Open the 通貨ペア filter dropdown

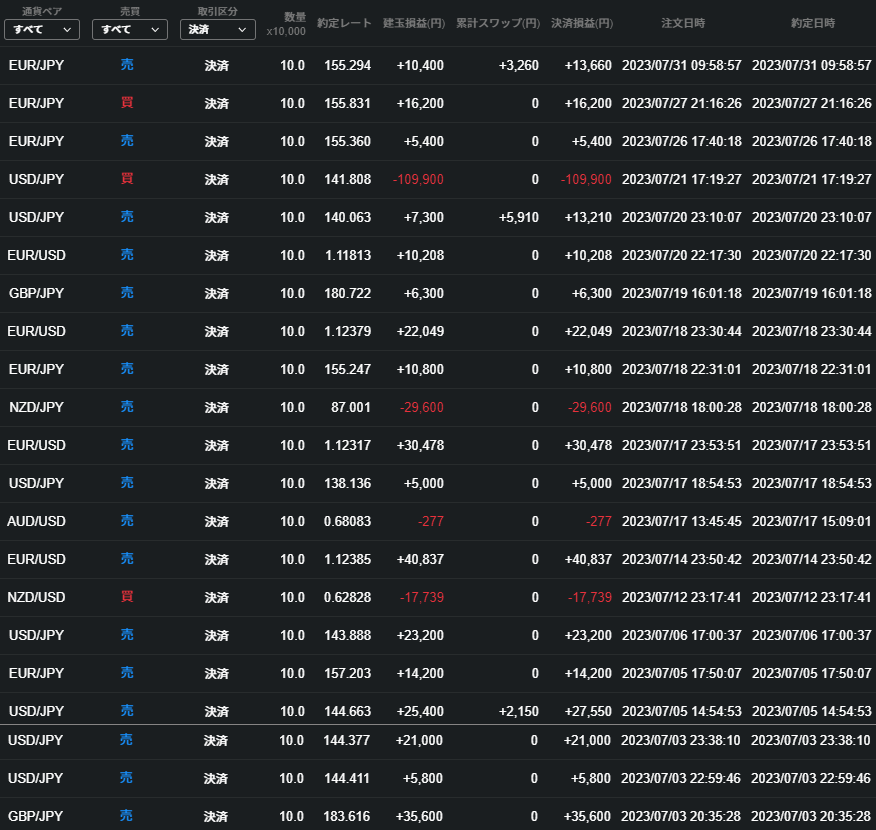[x=42, y=30]
